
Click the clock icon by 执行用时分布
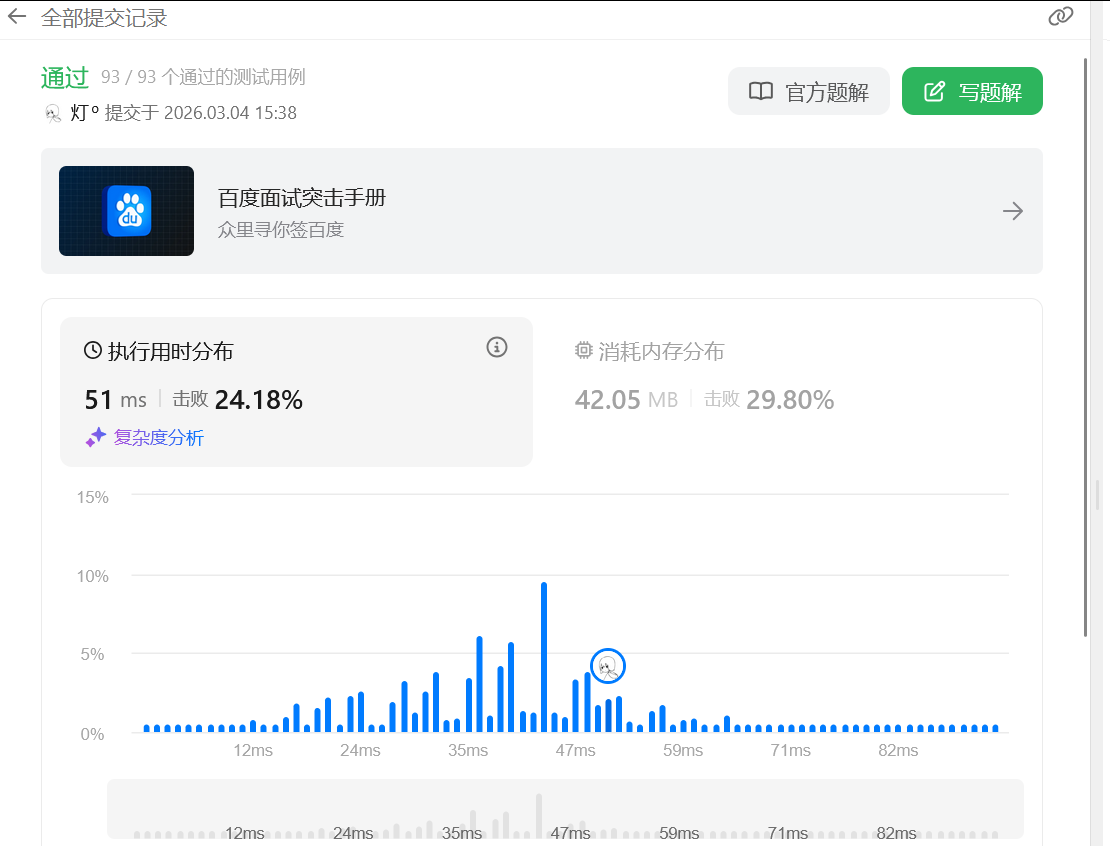93,351
